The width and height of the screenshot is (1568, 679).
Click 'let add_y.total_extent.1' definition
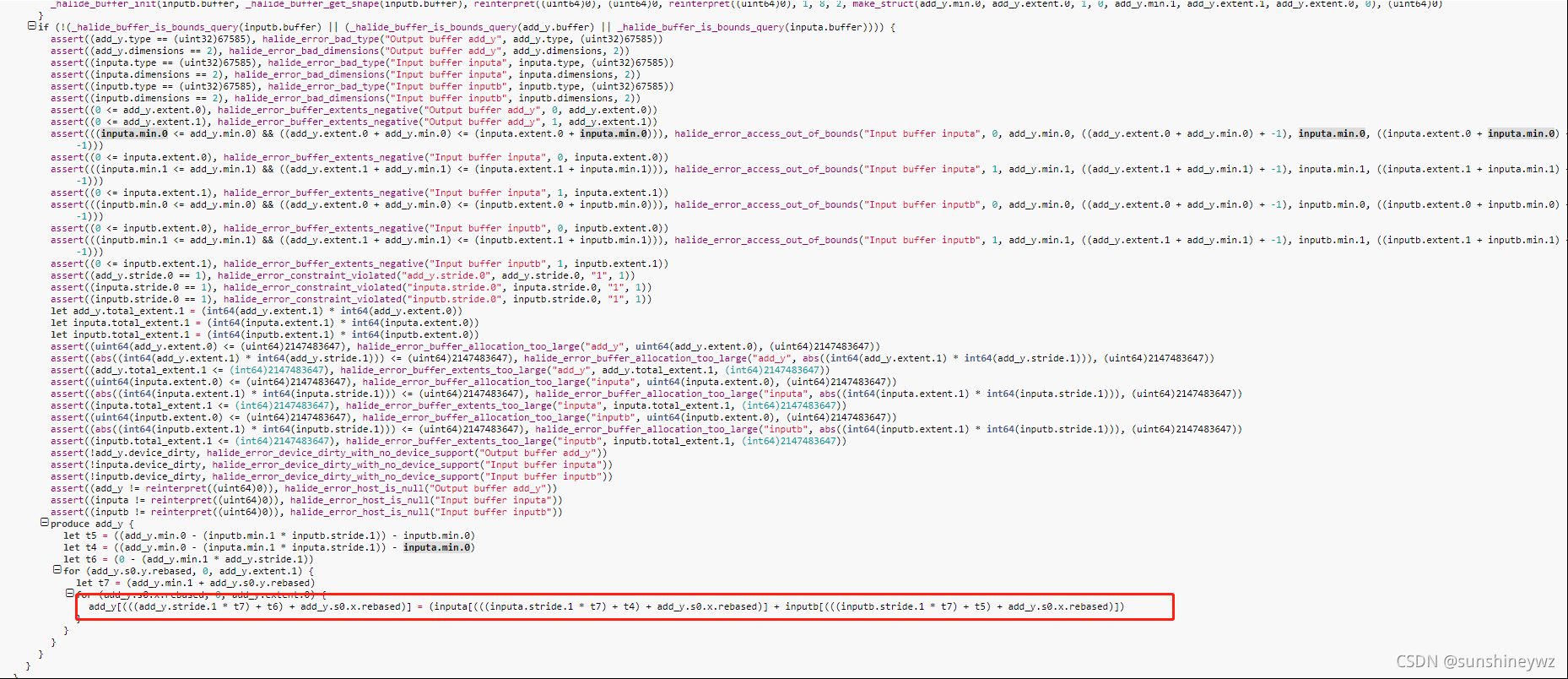point(257,311)
